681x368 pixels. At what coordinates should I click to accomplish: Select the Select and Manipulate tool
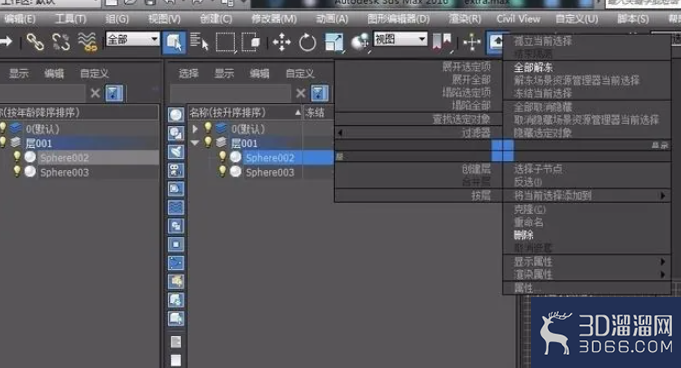pos(472,42)
